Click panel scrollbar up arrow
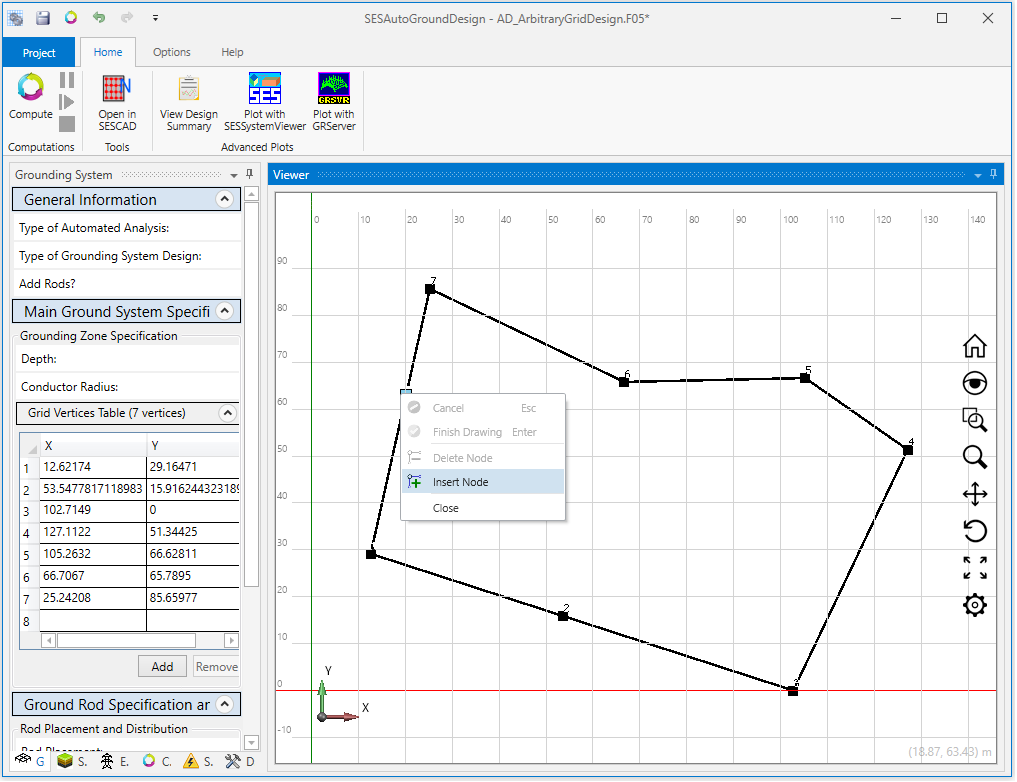Screen dimensions: 1017x782 252,193
